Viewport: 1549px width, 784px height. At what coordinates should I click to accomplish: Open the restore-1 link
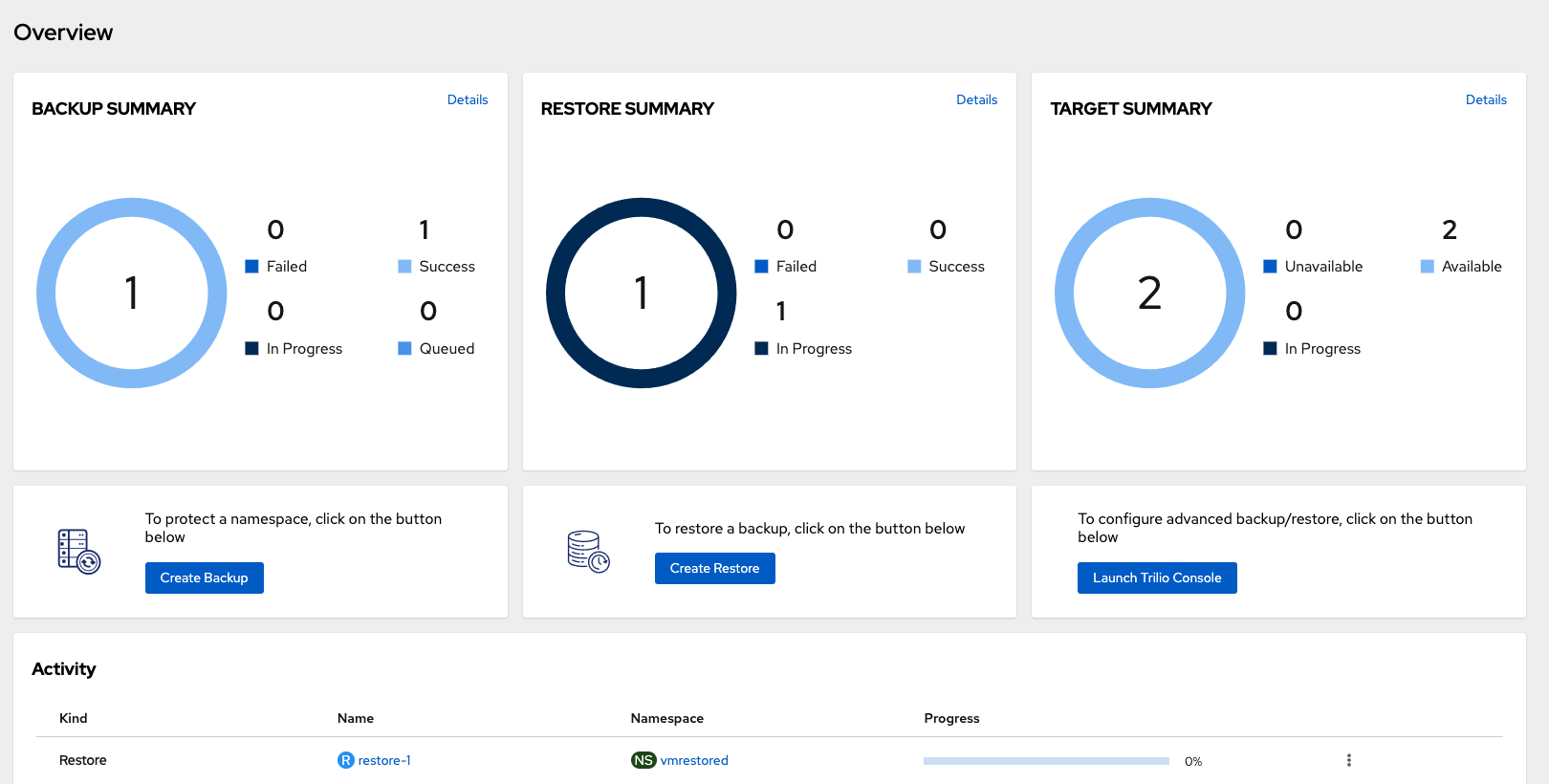[x=384, y=760]
